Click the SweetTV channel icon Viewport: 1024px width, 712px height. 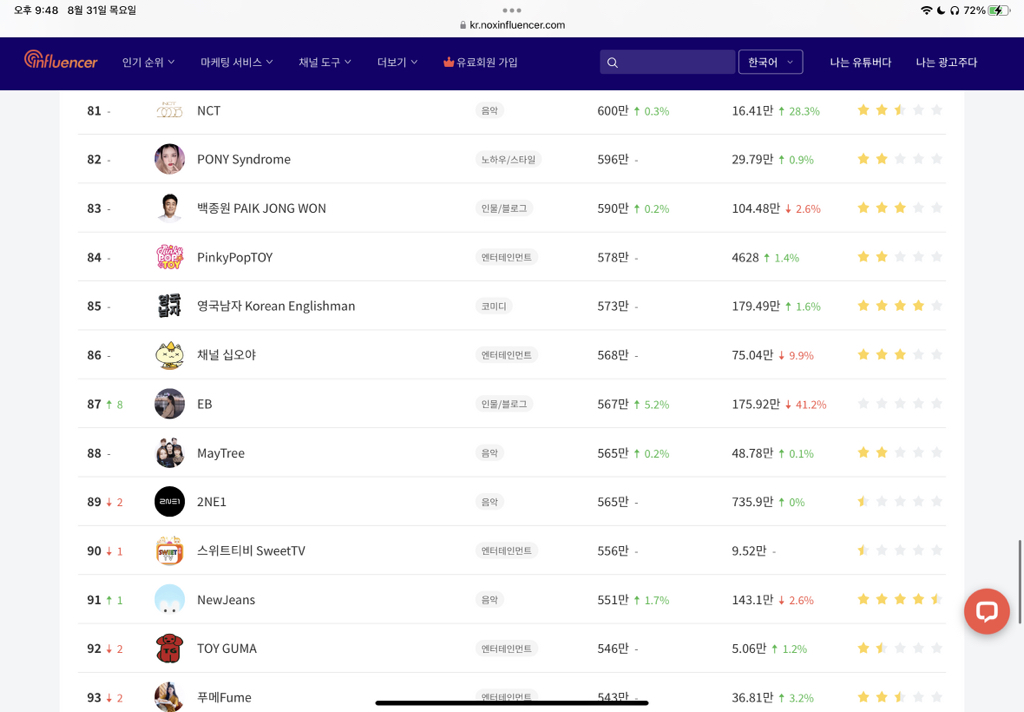coord(169,551)
